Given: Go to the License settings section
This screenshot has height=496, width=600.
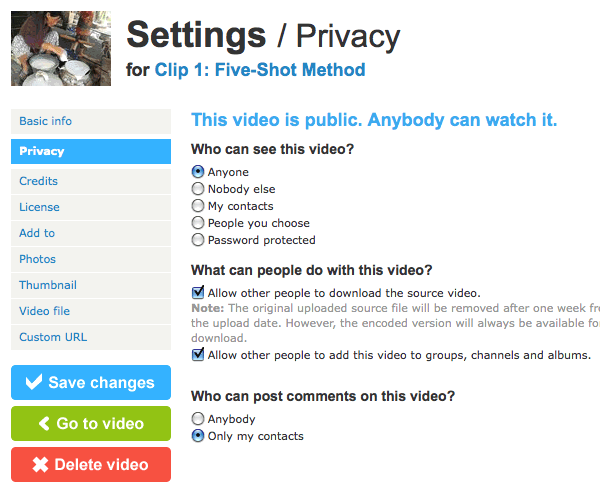Looking at the screenshot, I should coord(91,207).
